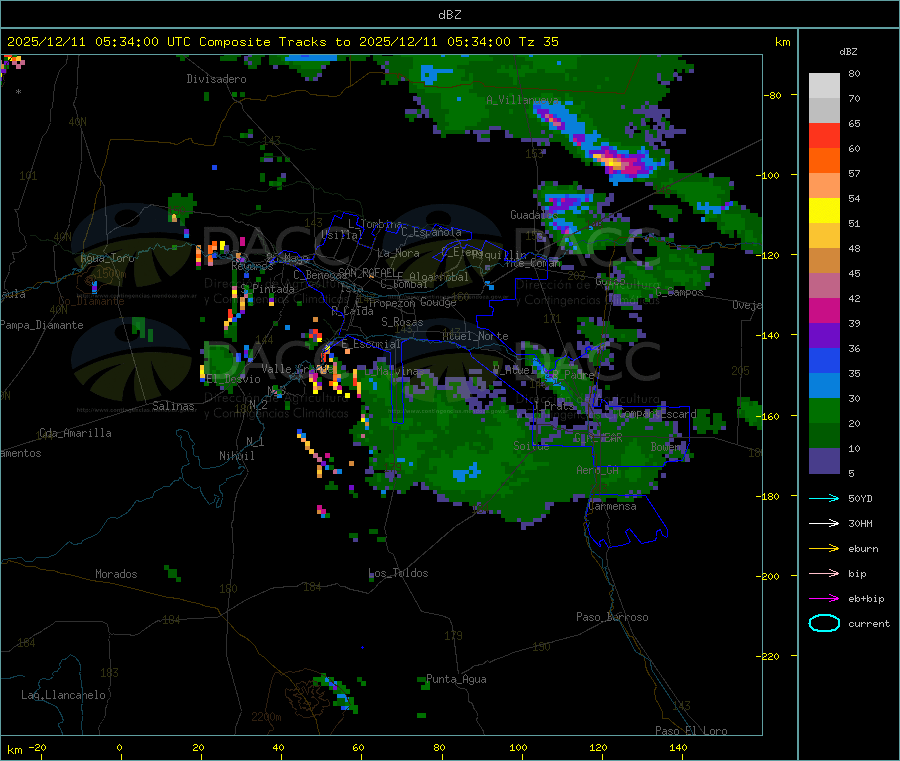Select the Cda_Amarilla place label
This screenshot has height=761, width=900.
75,433
